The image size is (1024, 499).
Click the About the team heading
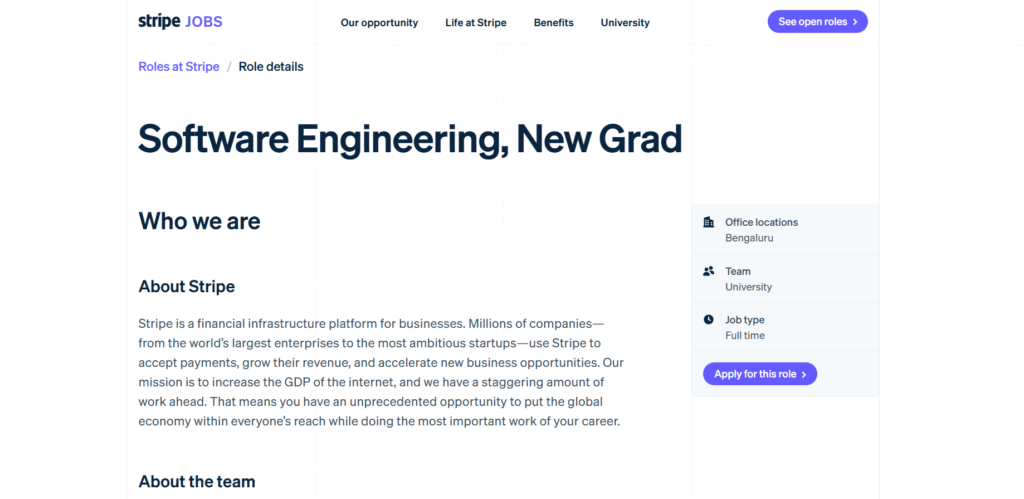(x=197, y=481)
